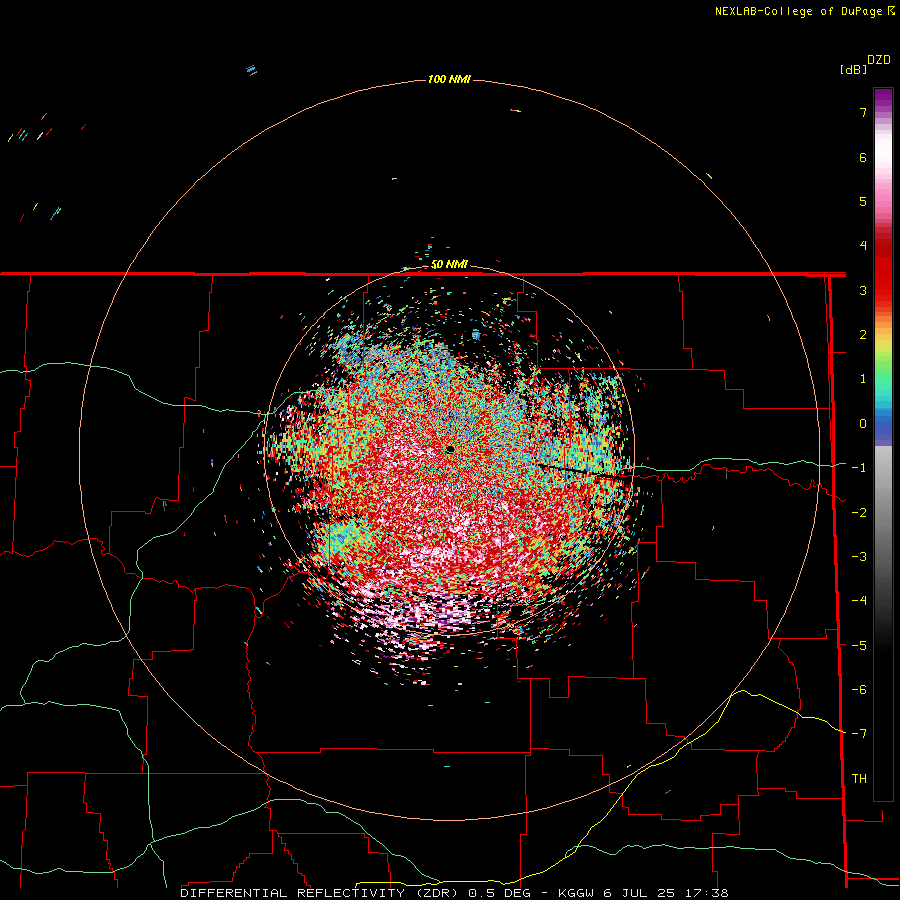Click the 100 NMI range ring label
Image resolution: width=900 pixels, height=900 pixels.
(449, 79)
